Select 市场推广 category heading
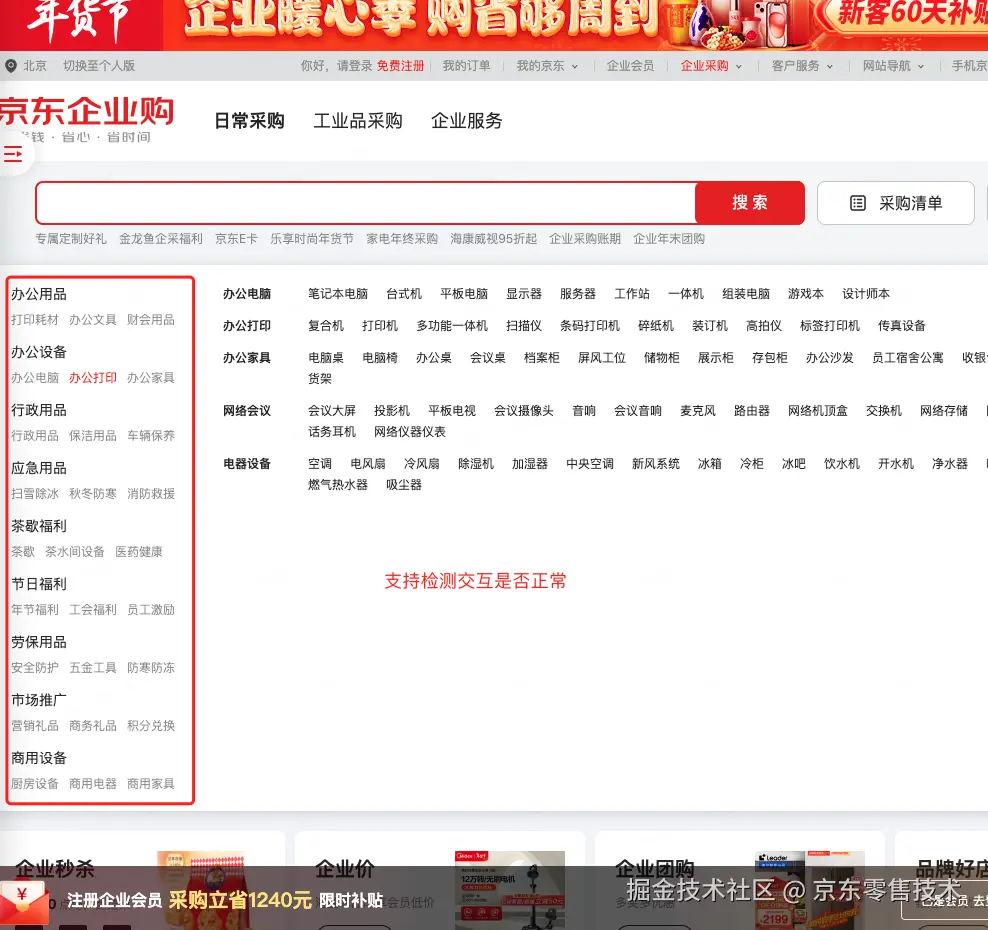This screenshot has height=930, width=988. (x=38, y=700)
